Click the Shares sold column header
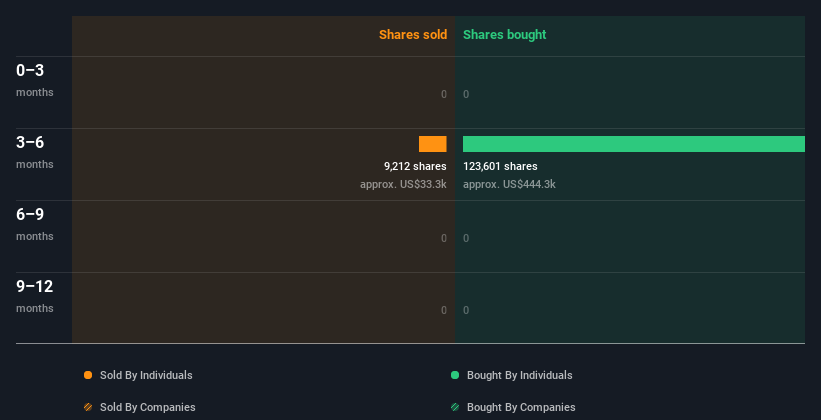The image size is (821, 420). [413, 35]
